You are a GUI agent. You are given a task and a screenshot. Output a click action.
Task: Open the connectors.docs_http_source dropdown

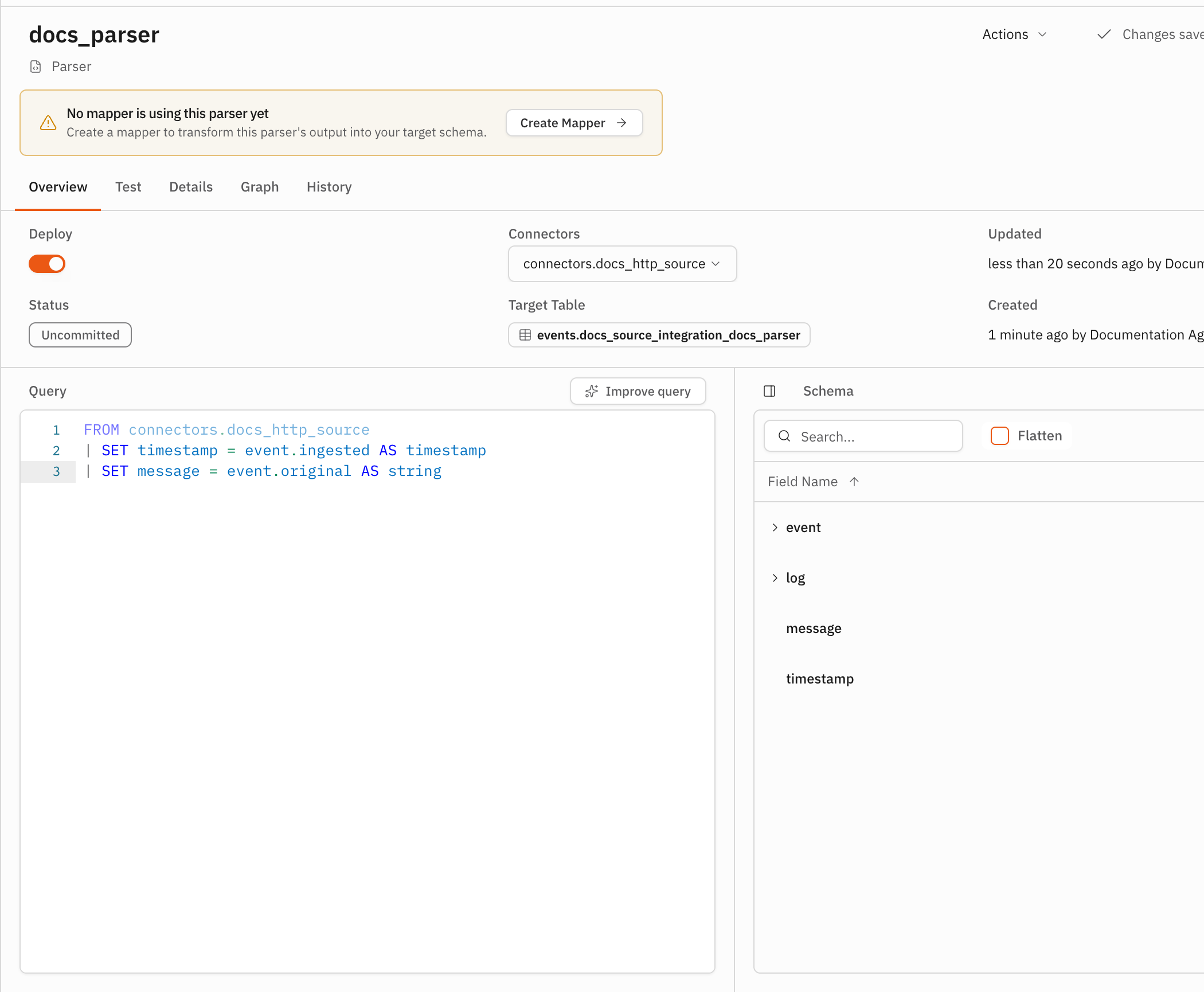tap(622, 264)
